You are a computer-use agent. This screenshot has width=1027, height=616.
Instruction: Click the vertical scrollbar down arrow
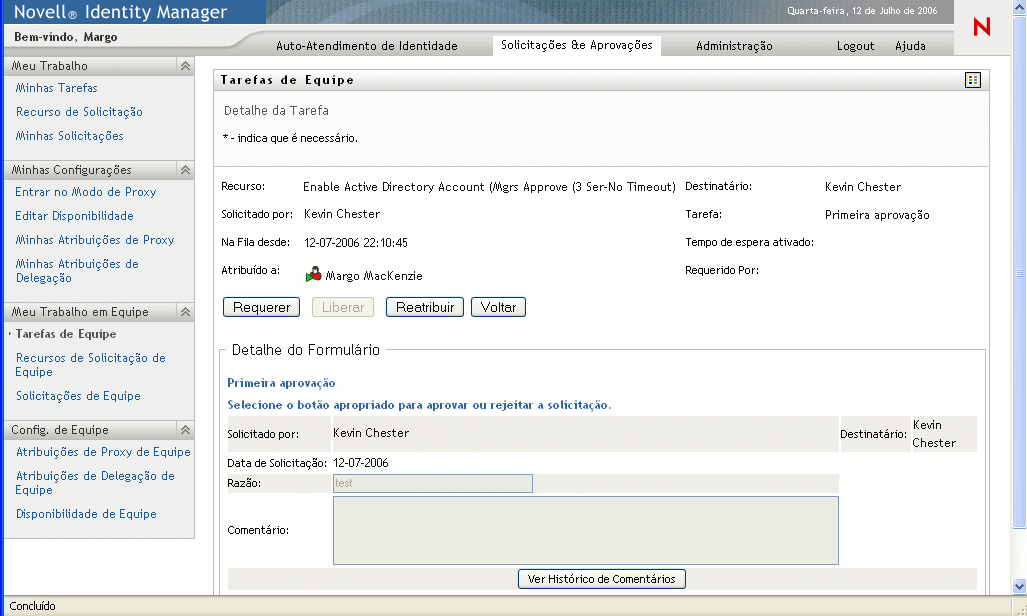tap(1019, 587)
